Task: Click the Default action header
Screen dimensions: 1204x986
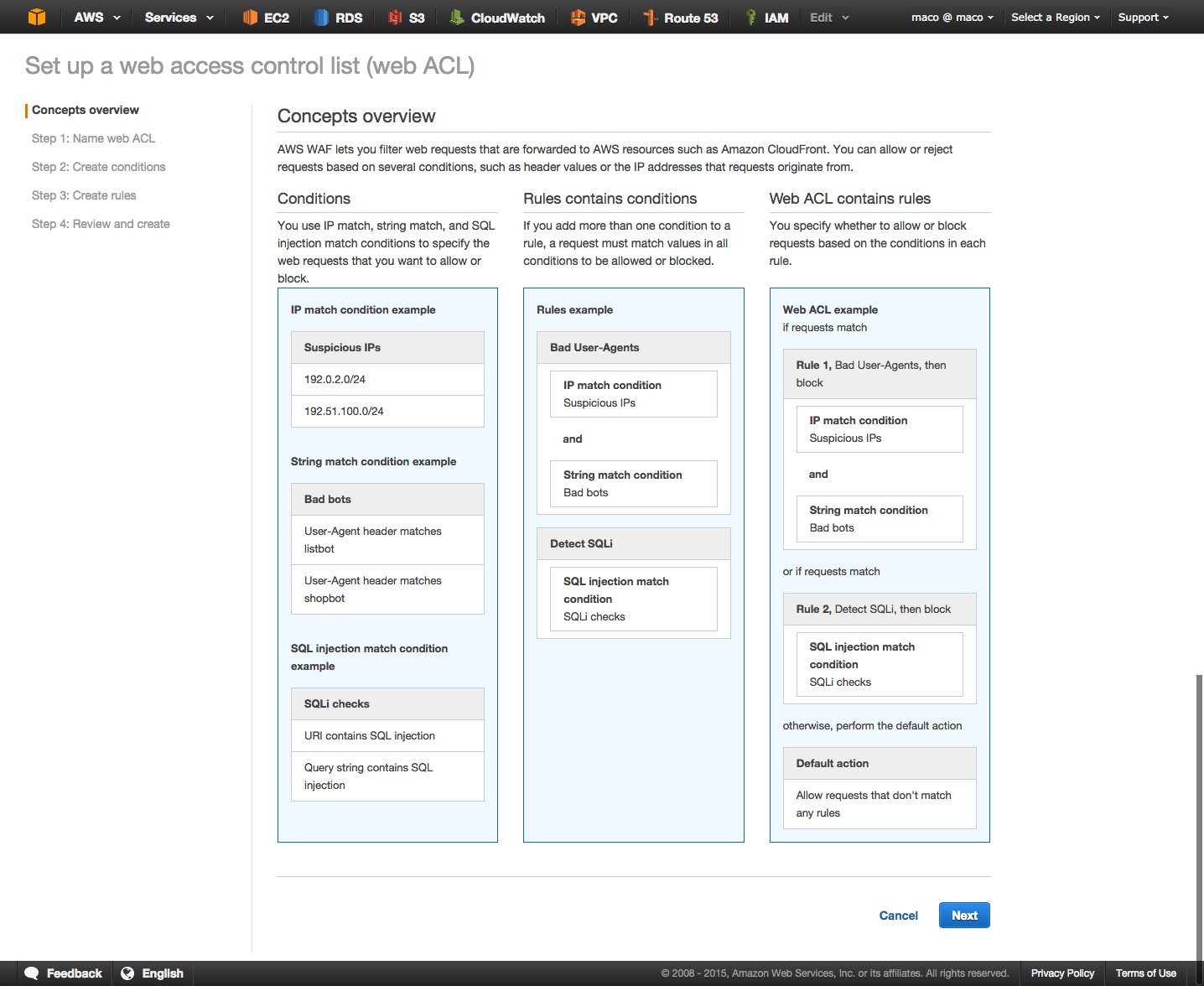Action: (x=880, y=764)
